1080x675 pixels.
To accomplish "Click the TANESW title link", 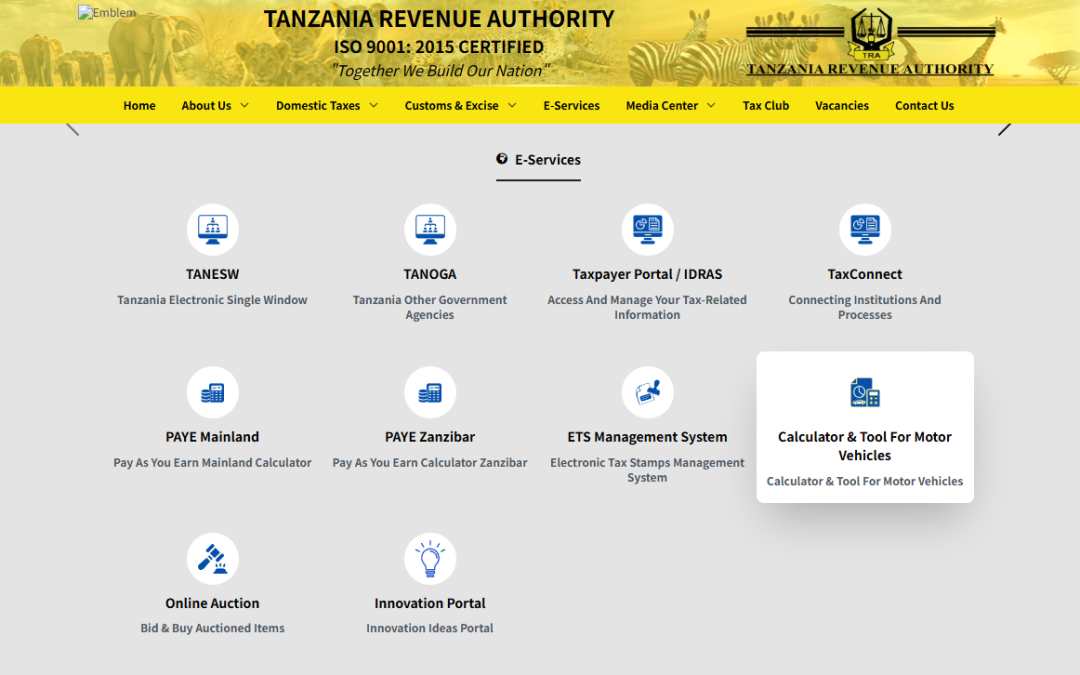I will pos(212,274).
